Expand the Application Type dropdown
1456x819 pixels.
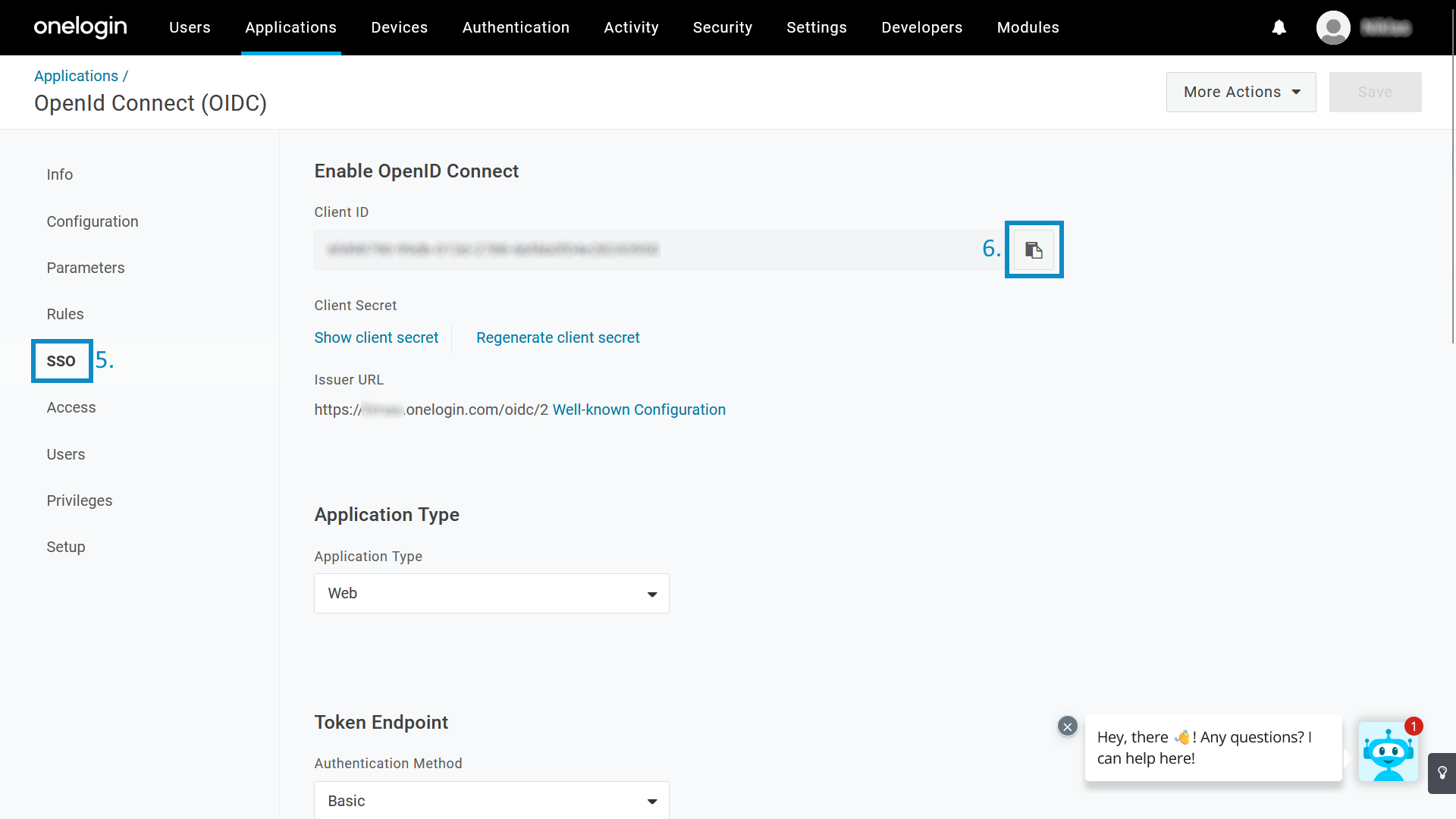coord(491,593)
